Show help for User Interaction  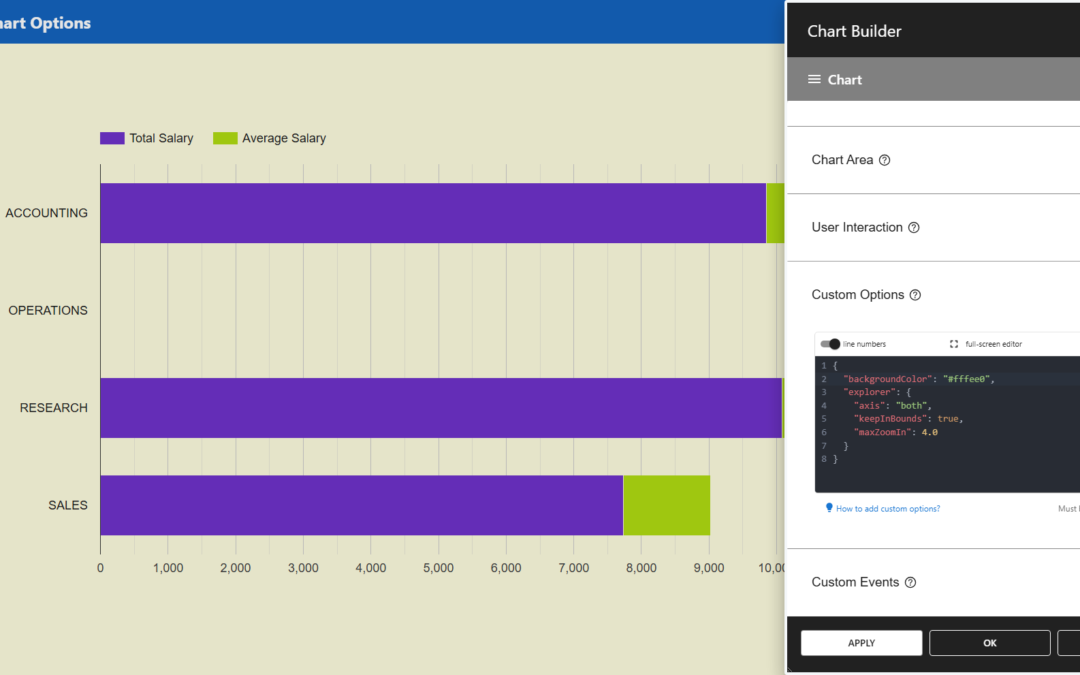[914, 227]
